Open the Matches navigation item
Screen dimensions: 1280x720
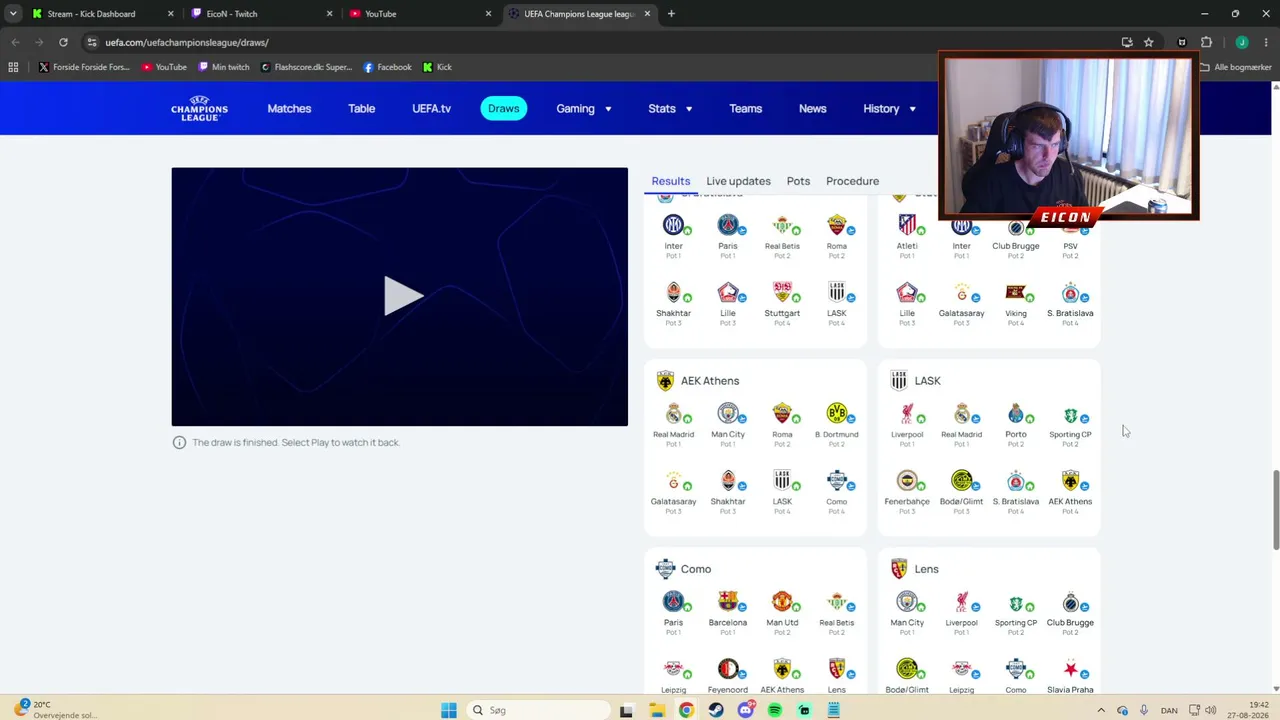289,108
